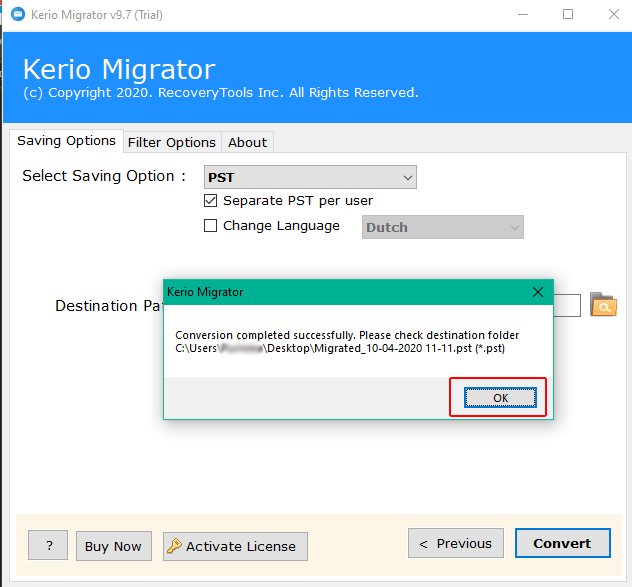Close the conversion completed dialog with X
This screenshot has width=632, height=587.
pyautogui.click(x=538, y=292)
